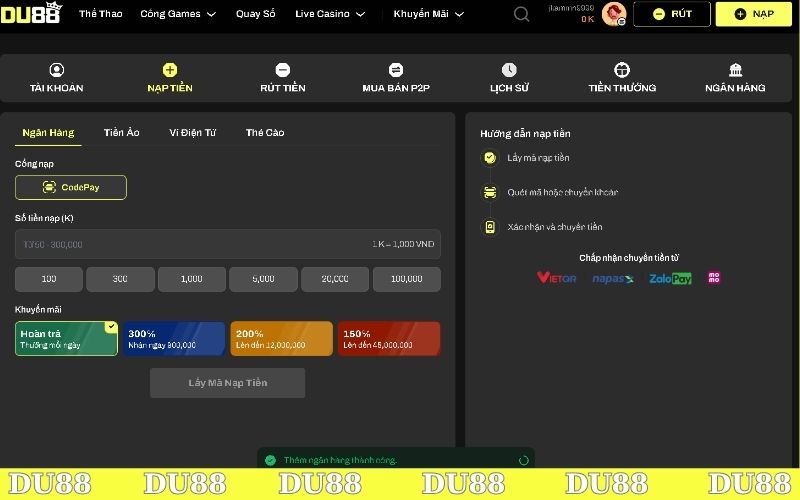Choose the 100,000 quick amount
Viewport: 800px width, 500px height.
click(x=407, y=279)
